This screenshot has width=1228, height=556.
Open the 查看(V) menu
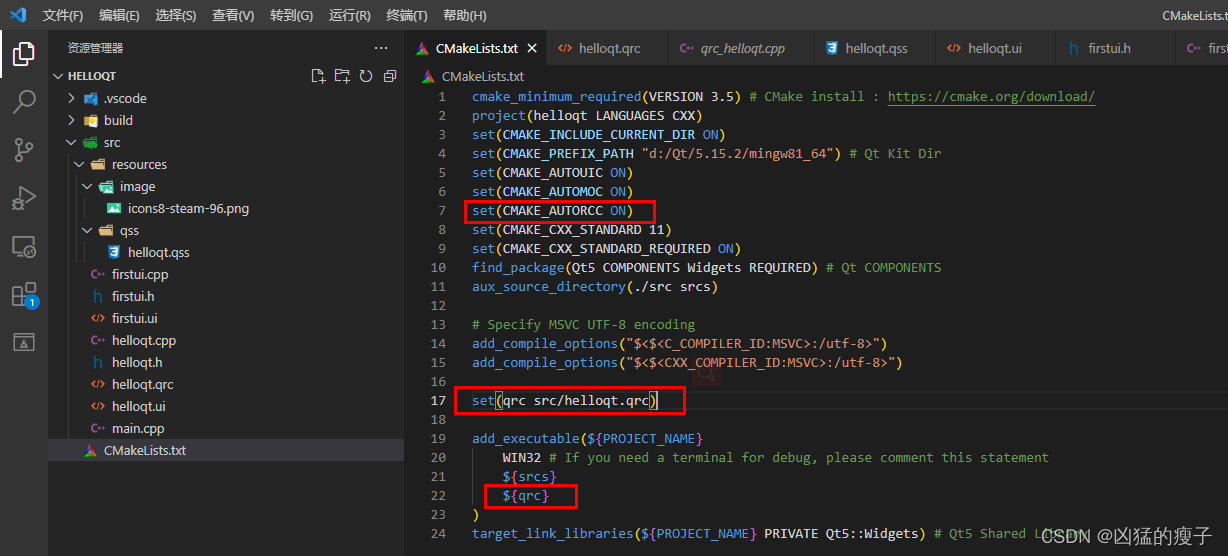[233, 15]
